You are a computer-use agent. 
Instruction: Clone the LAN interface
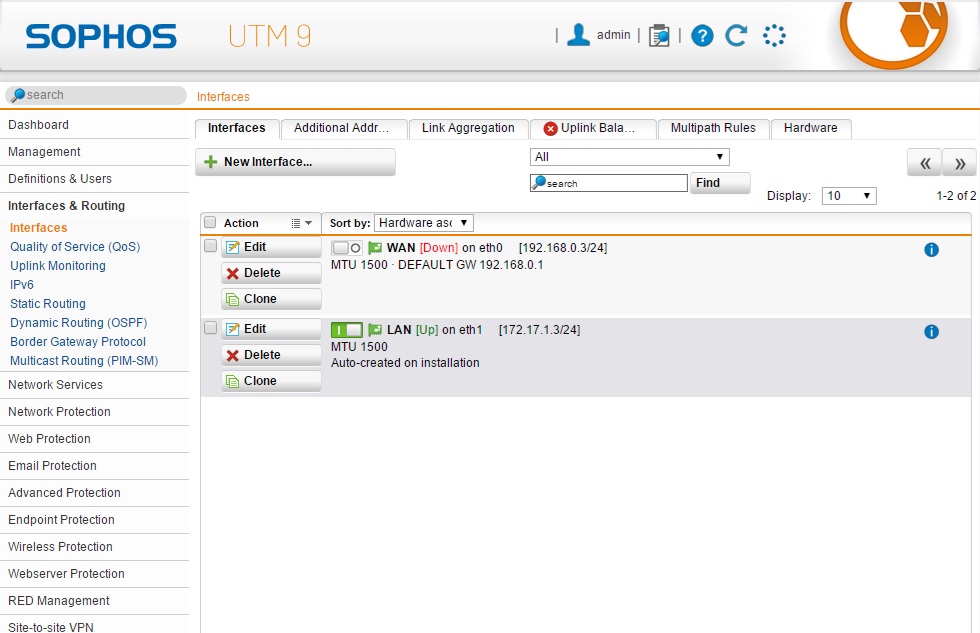[271, 381]
